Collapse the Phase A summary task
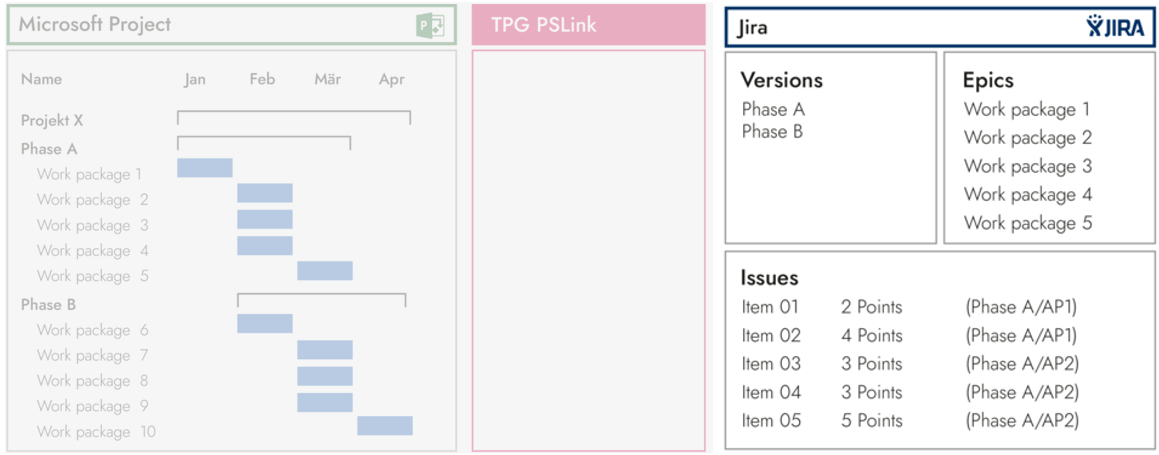 (49, 149)
